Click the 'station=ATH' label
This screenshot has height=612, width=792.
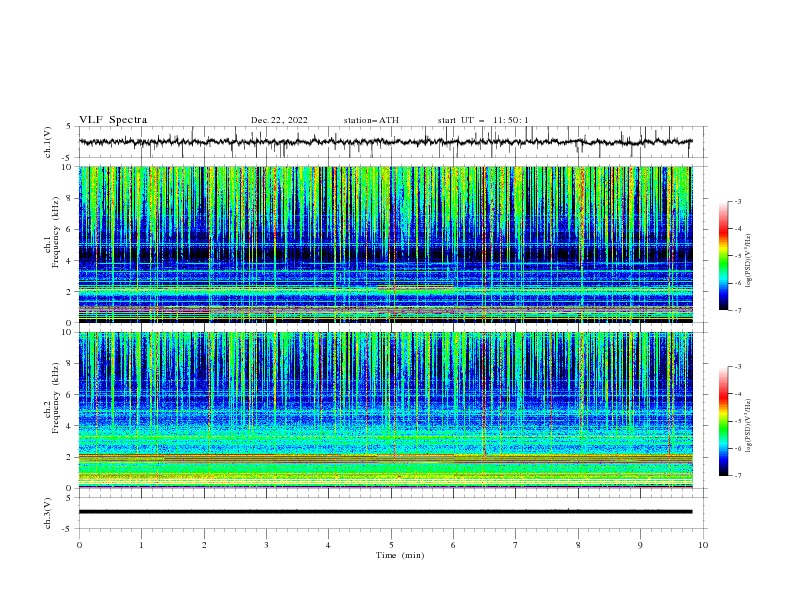pos(371,120)
